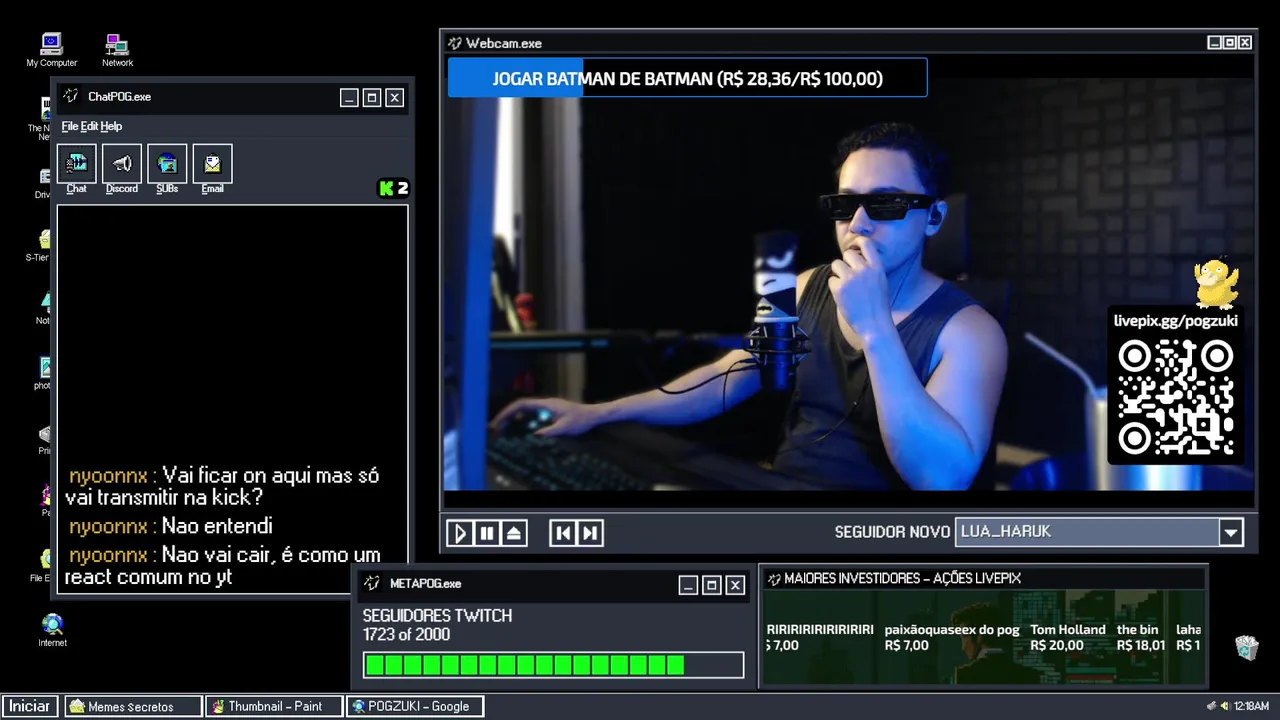The height and width of the screenshot is (720, 1280).
Task: Expand the SEGUIDOR NOVO dropdown arrow
Action: 1231,532
